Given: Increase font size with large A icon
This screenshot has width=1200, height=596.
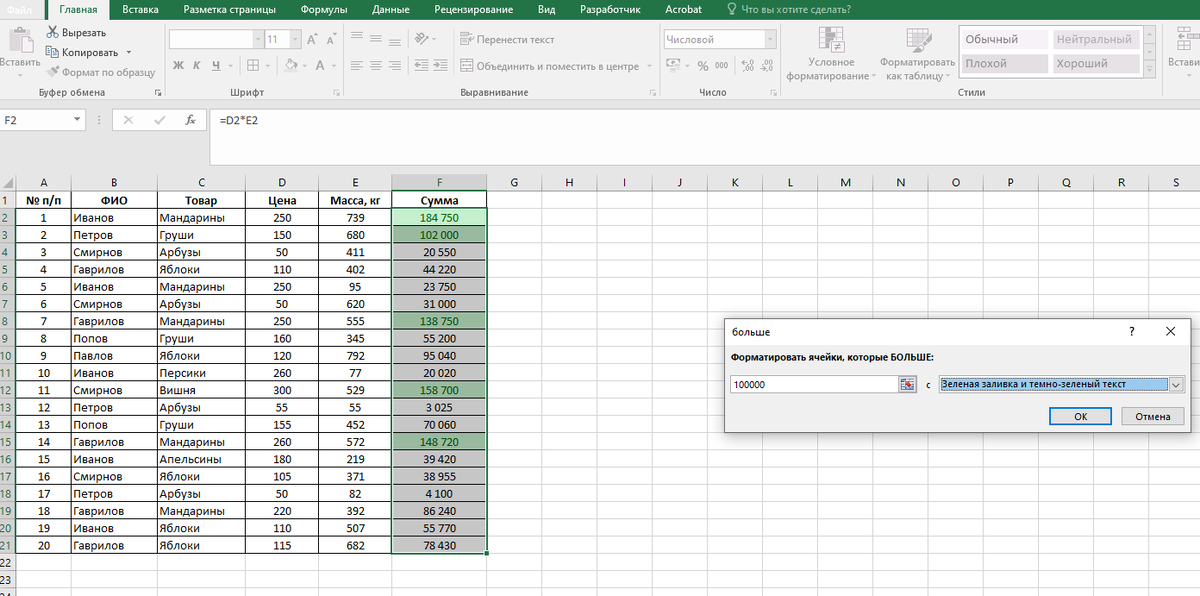Looking at the screenshot, I should (312, 39).
